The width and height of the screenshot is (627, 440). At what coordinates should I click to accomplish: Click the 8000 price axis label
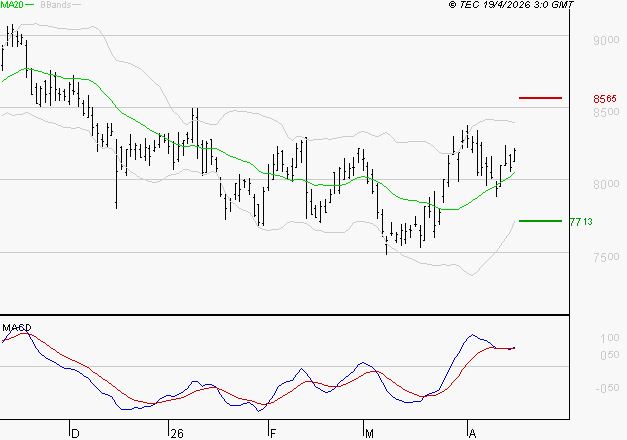pos(606,184)
